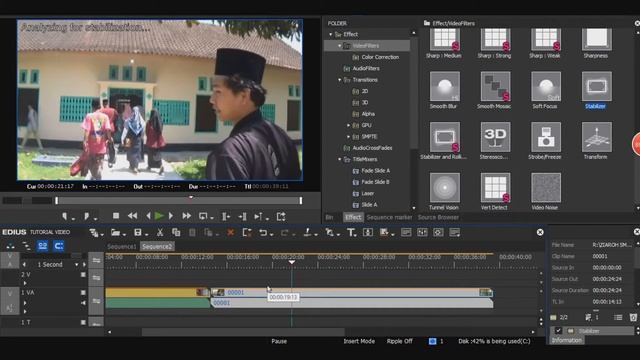Click the timeline horizontal scrollbar
The width and height of the screenshot is (640, 360).
[x=243, y=332]
